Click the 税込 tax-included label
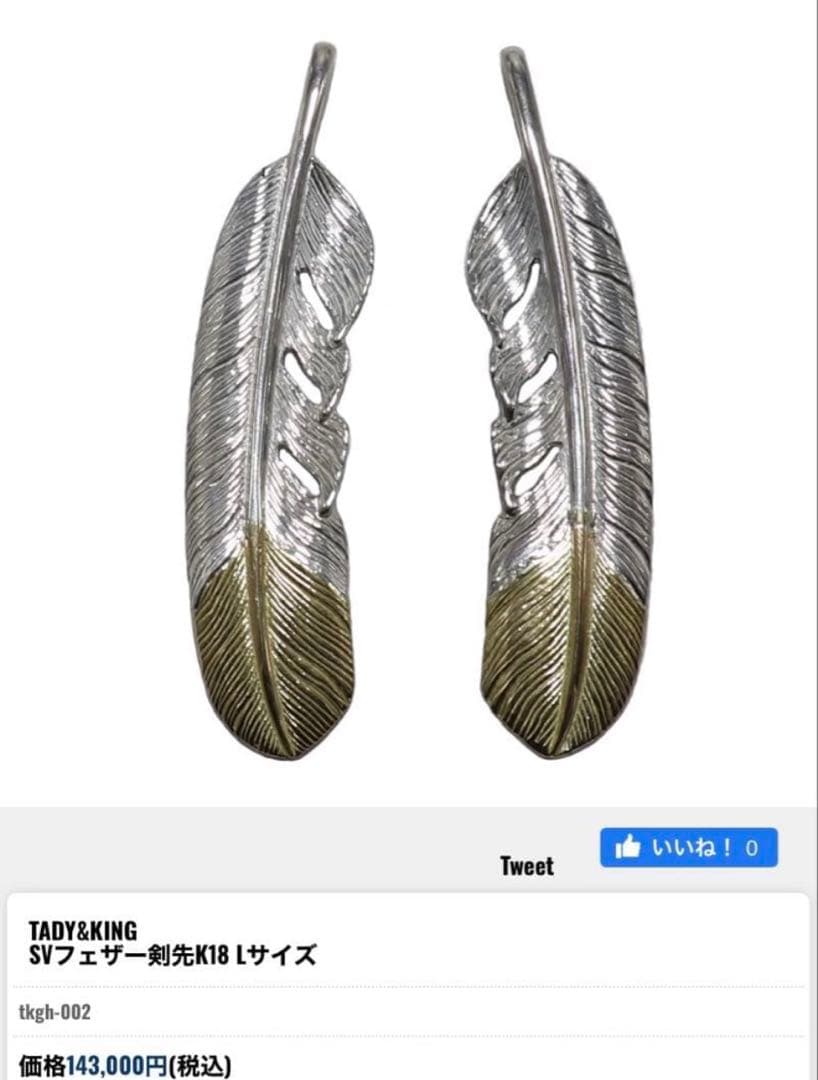This screenshot has height=1080, width=818. coord(204,1066)
